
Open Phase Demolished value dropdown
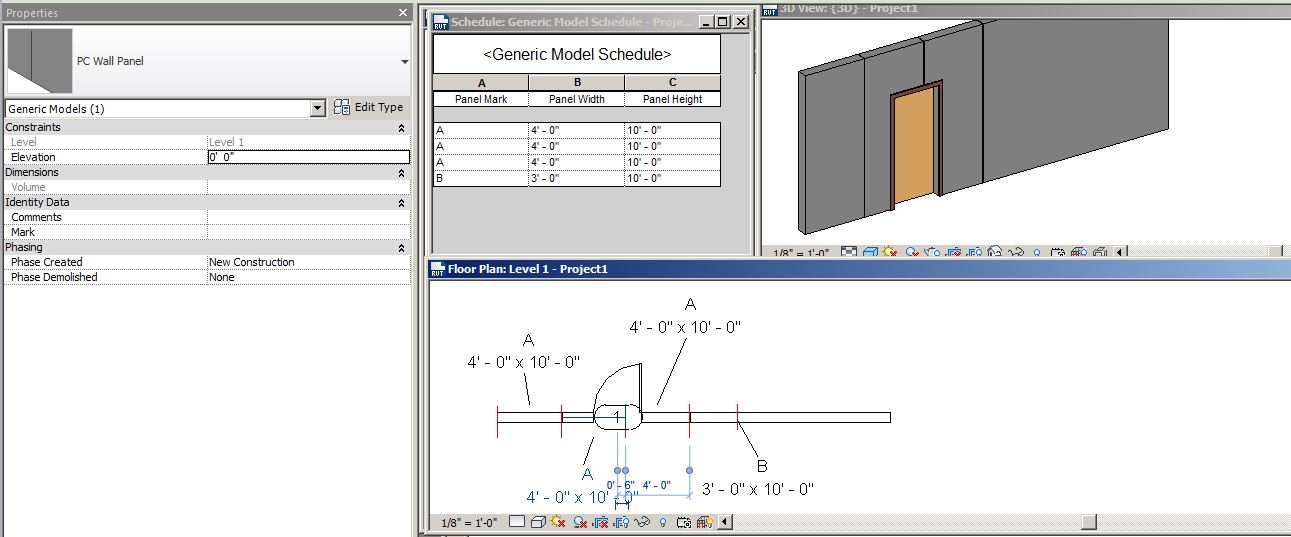point(308,277)
